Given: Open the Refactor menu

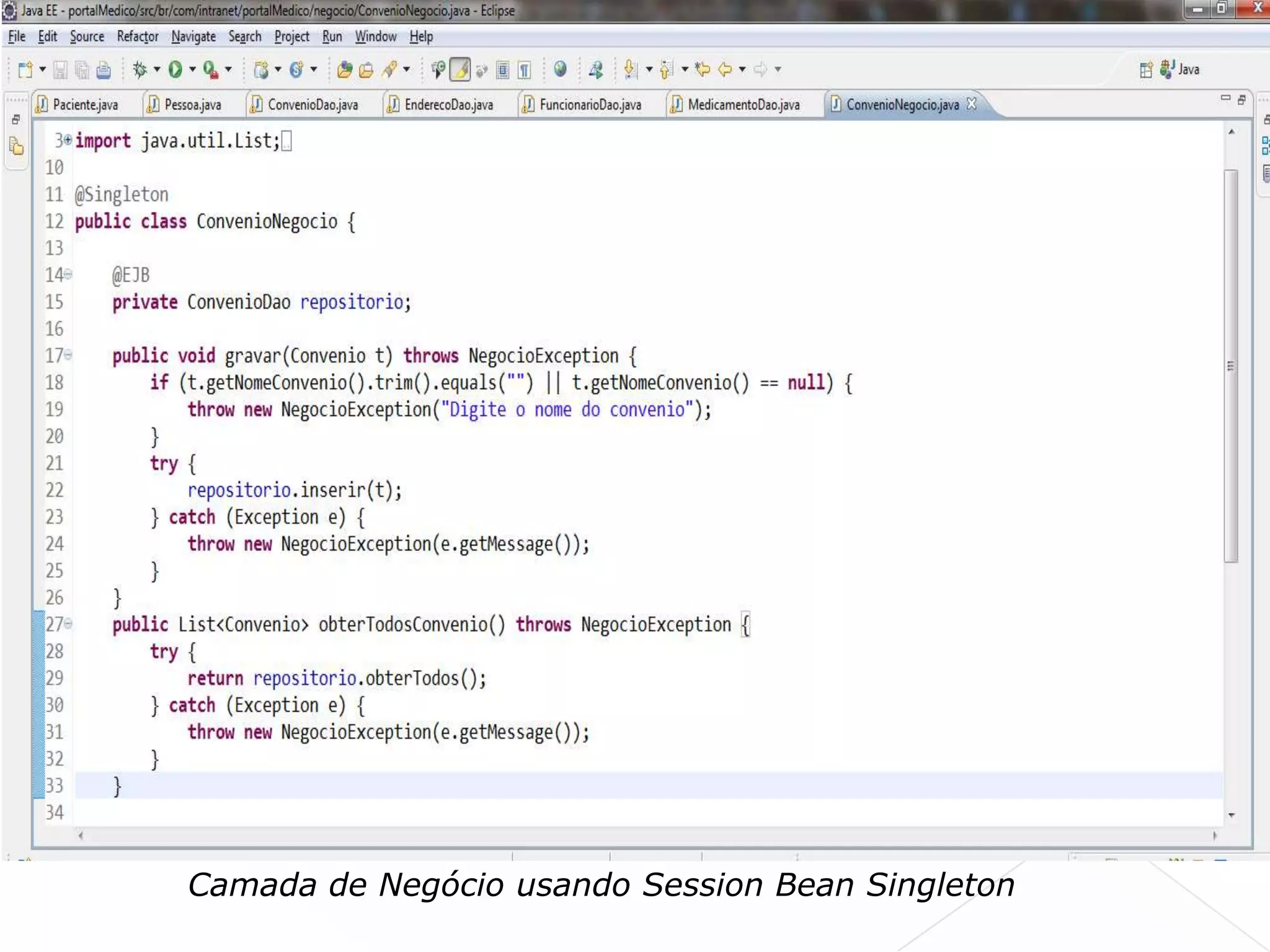Looking at the screenshot, I should click(x=138, y=37).
